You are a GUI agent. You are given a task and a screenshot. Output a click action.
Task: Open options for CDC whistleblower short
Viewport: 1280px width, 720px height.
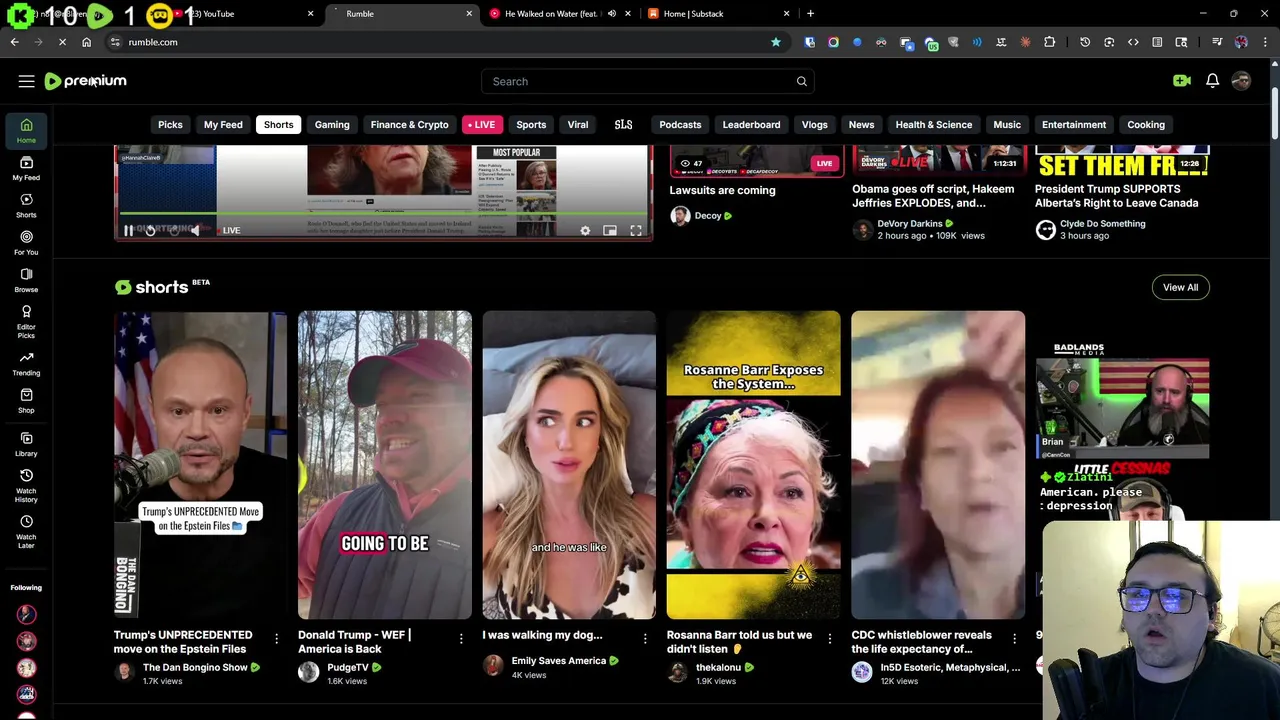pos(1014,638)
